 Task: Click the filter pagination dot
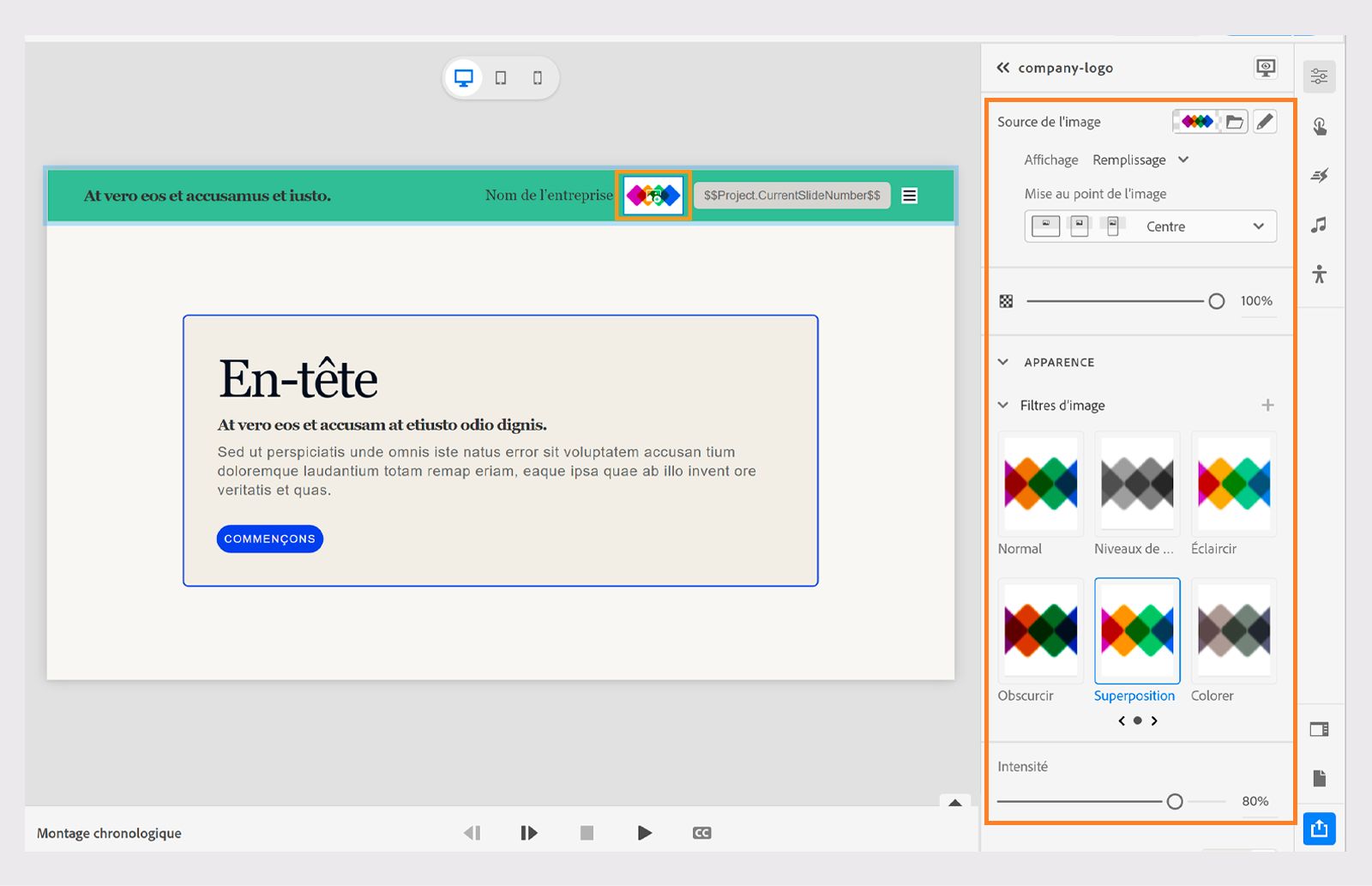pyautogui.click(x=1137, y=720)
